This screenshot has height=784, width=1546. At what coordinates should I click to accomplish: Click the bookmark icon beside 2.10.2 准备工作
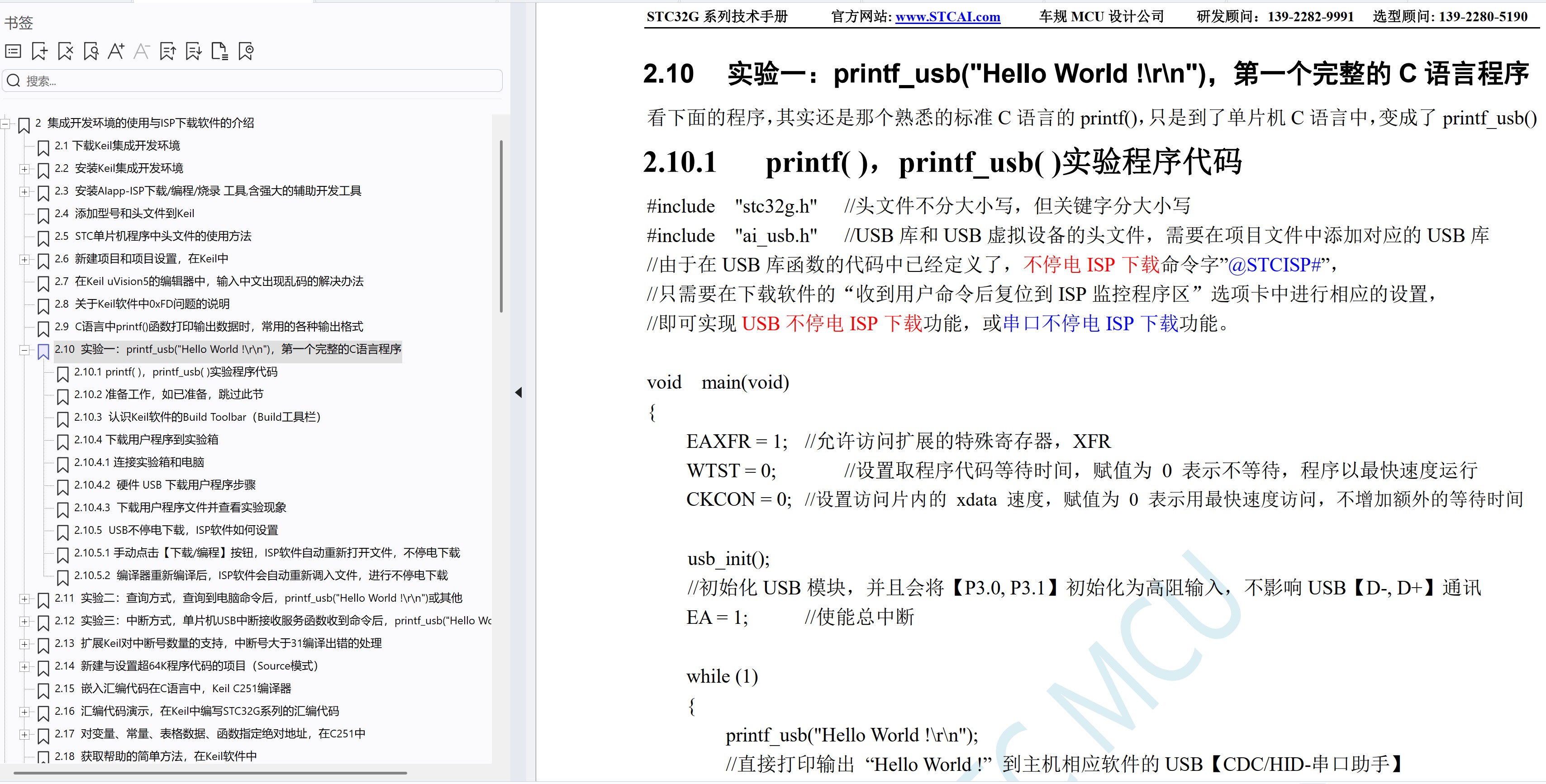62,396
